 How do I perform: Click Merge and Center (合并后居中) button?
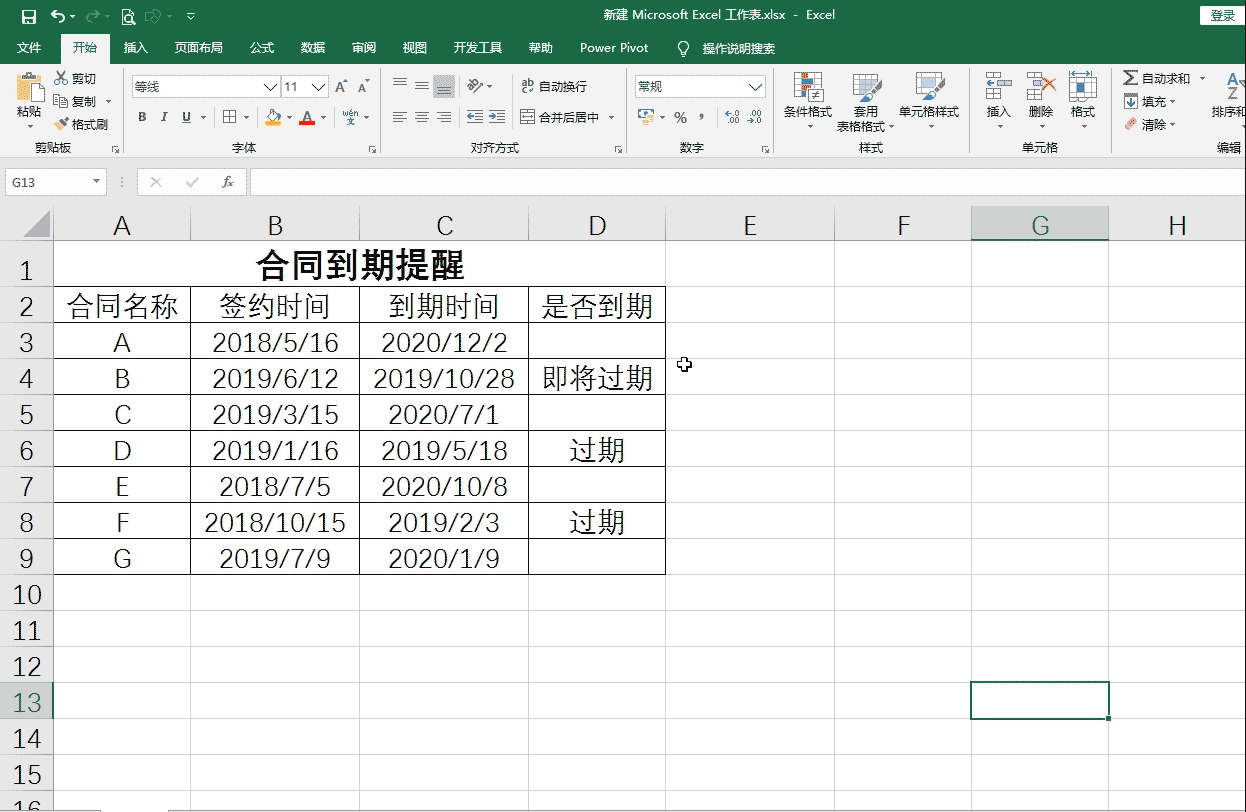[561, 117]
